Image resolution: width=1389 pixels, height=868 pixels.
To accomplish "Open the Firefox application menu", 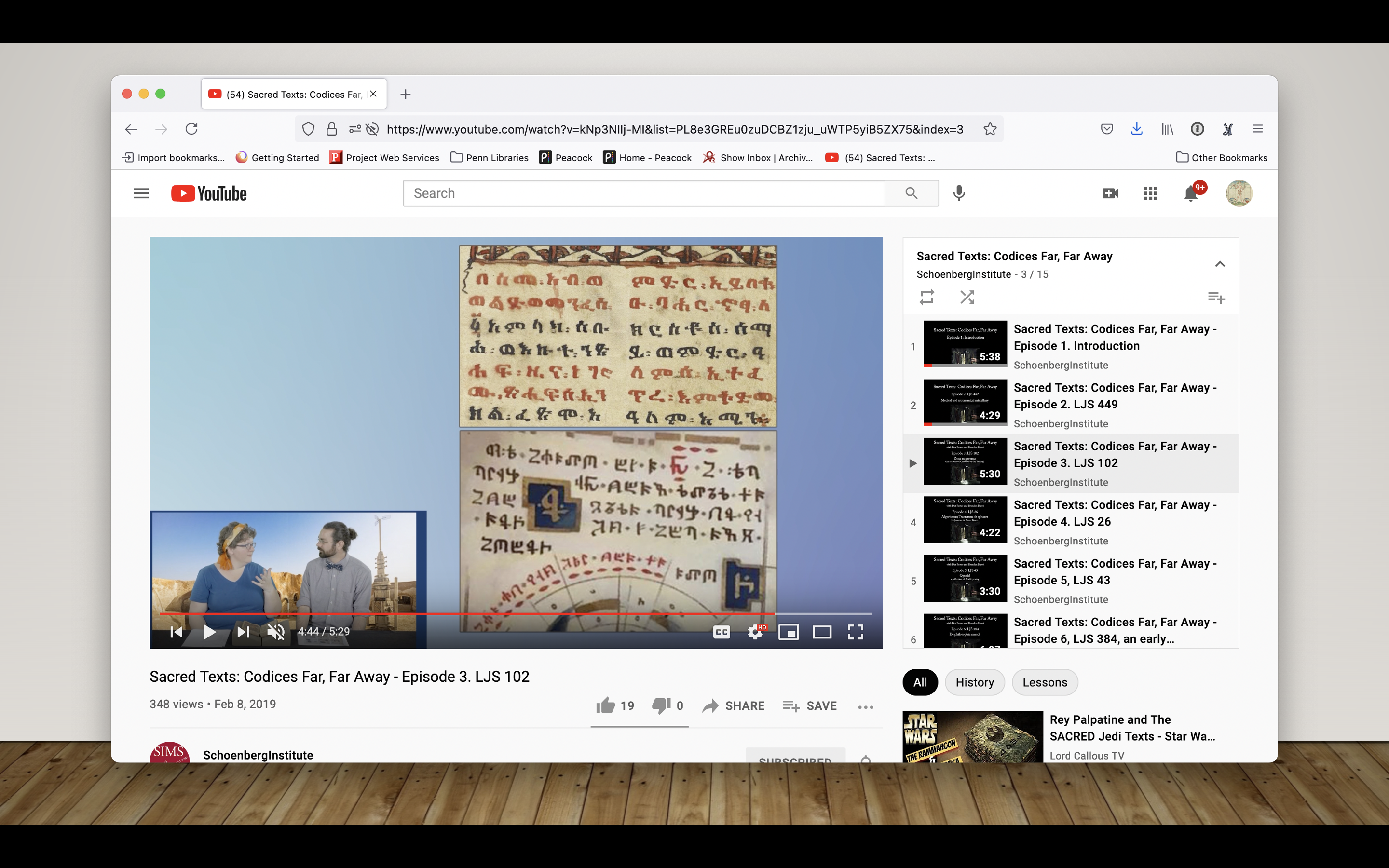I will (x=1257, y=129).
